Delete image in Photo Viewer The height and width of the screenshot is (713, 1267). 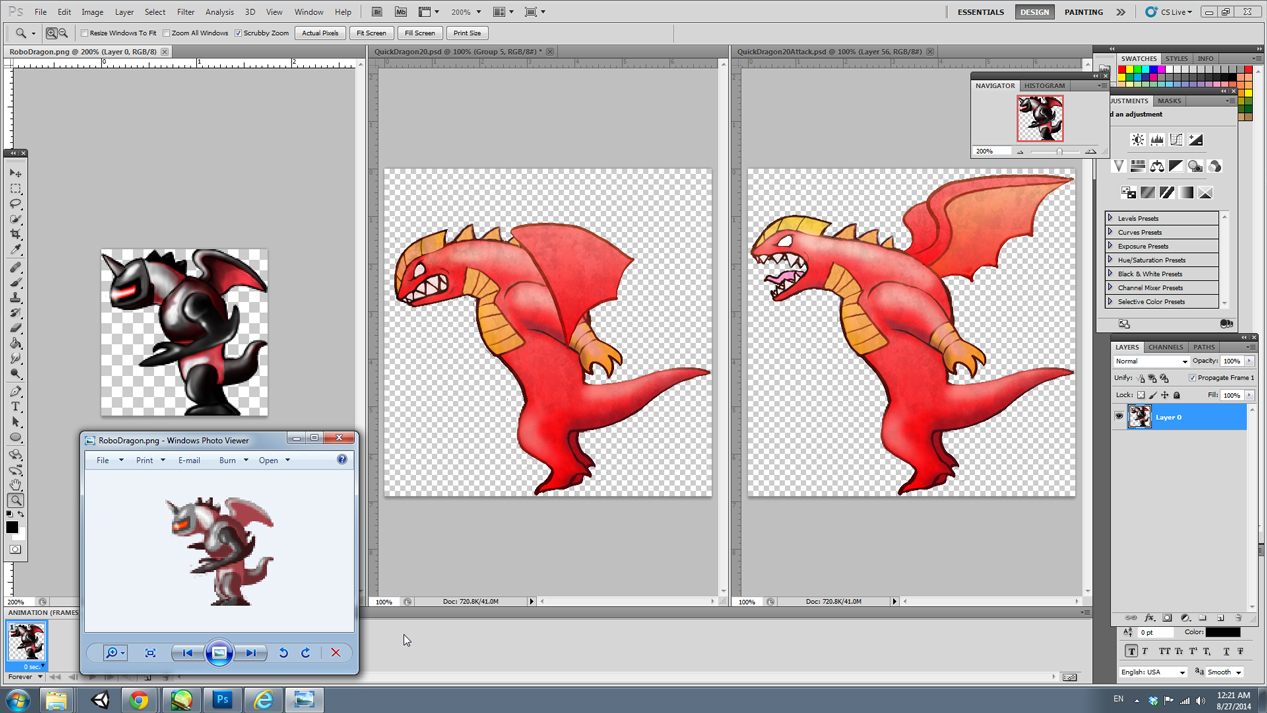(x=336, y=653)
